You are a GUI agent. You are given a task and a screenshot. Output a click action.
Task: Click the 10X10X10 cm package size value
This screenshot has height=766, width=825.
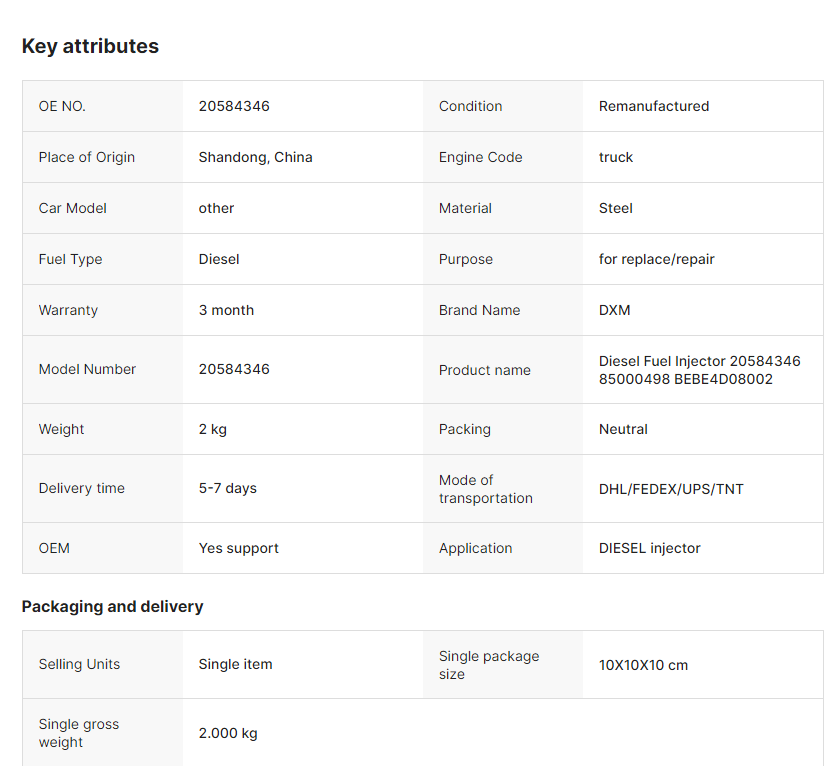(643, 665)
